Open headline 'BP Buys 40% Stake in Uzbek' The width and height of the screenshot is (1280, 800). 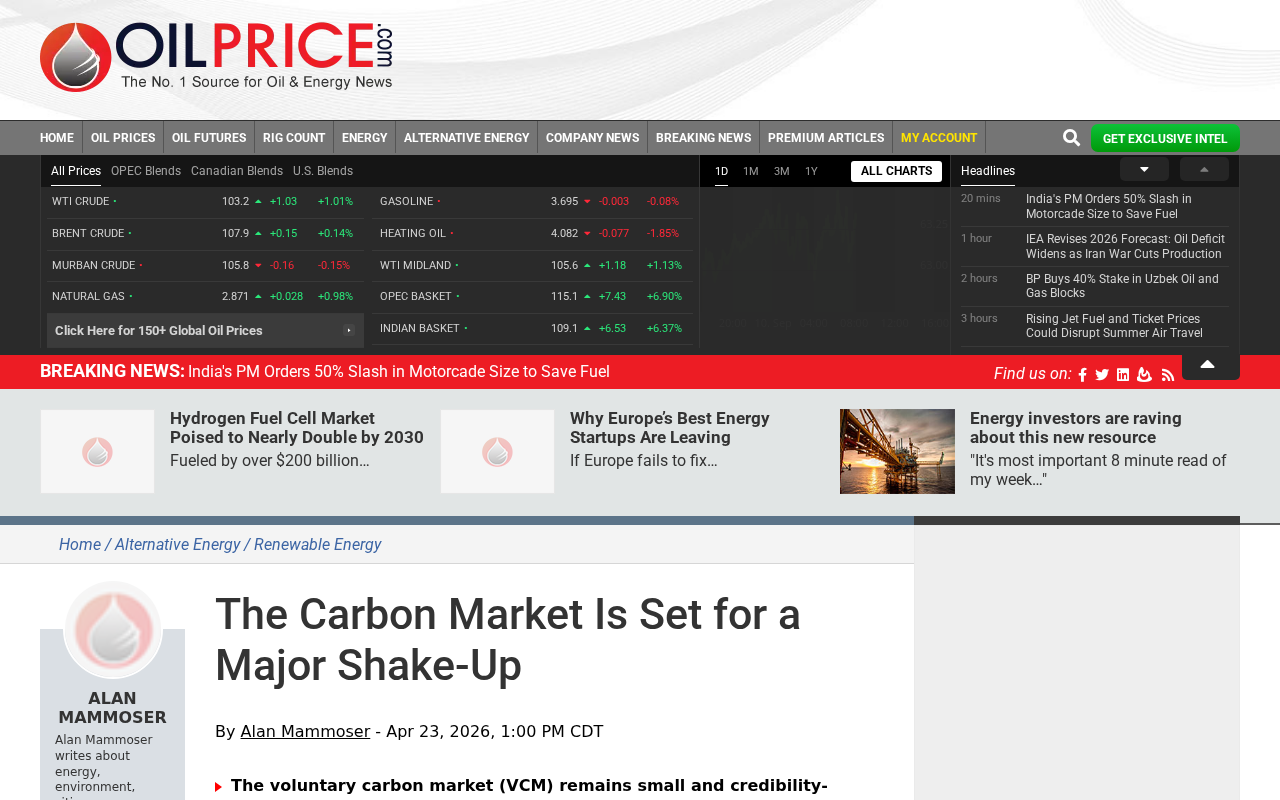click(x=1122, y=286)
